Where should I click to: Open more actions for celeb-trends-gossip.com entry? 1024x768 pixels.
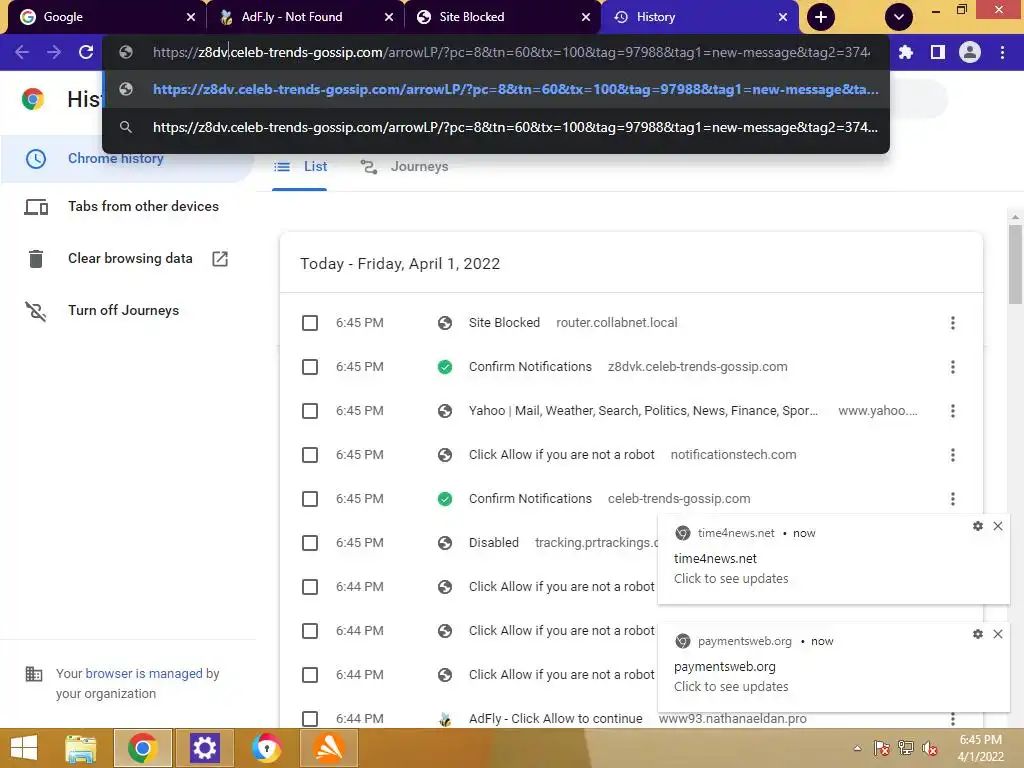[x=953, y=499]
